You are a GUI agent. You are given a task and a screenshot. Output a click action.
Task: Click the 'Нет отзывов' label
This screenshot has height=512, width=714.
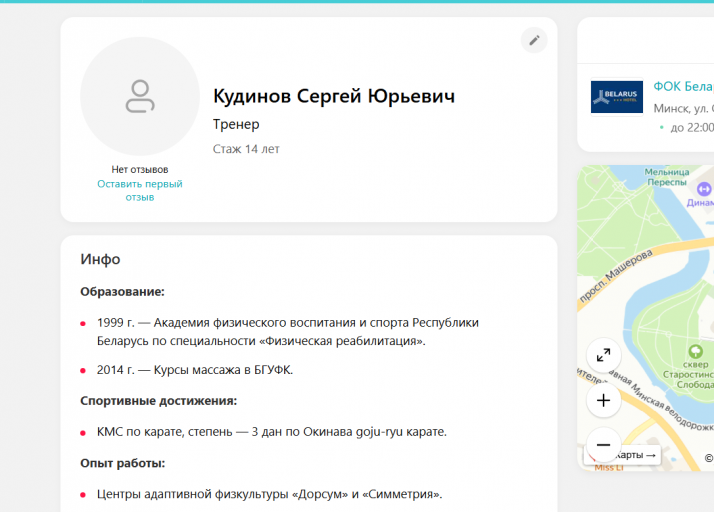140,169
